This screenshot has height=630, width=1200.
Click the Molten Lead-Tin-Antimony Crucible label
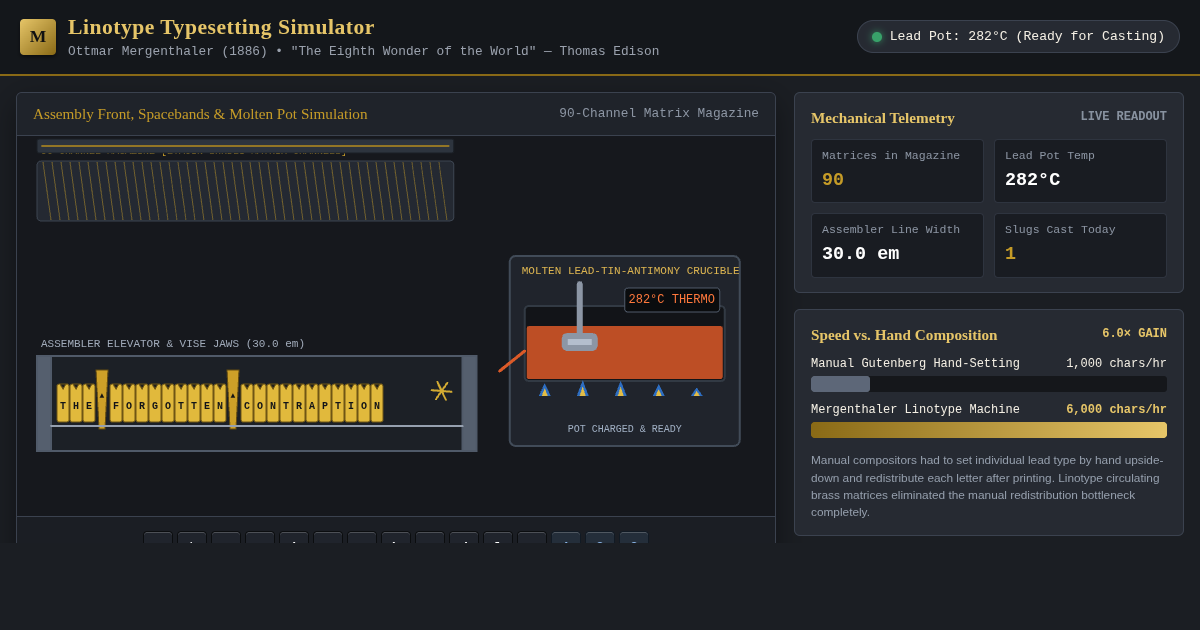point(631,271)
